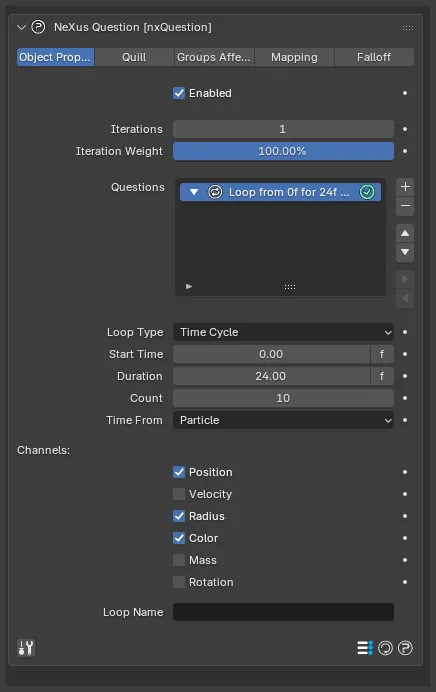Toggle the Color channel checkbox
436x692 pixels.
pos(179,538)
